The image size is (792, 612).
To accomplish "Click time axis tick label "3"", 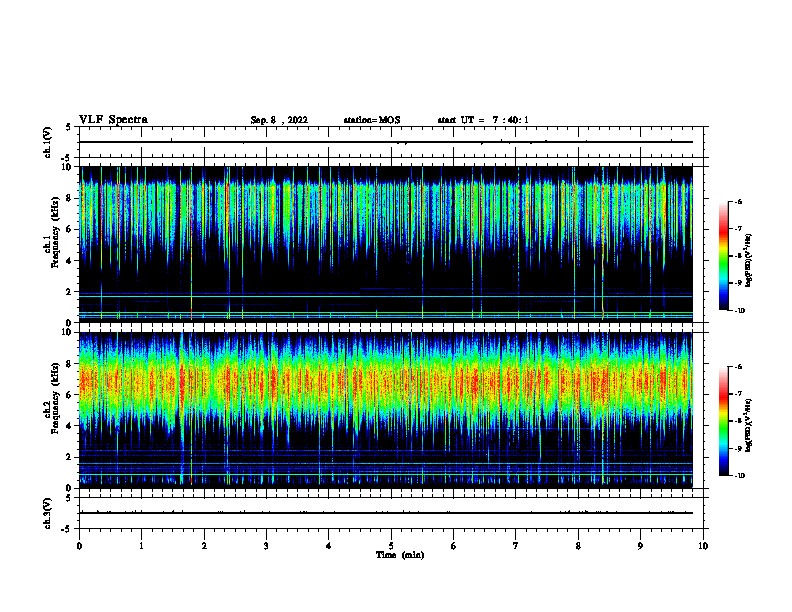I will (266, 546).
